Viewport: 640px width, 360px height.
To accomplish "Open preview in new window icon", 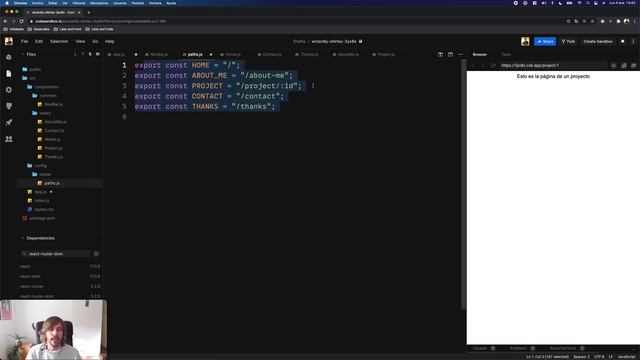I will click(633, 65).
